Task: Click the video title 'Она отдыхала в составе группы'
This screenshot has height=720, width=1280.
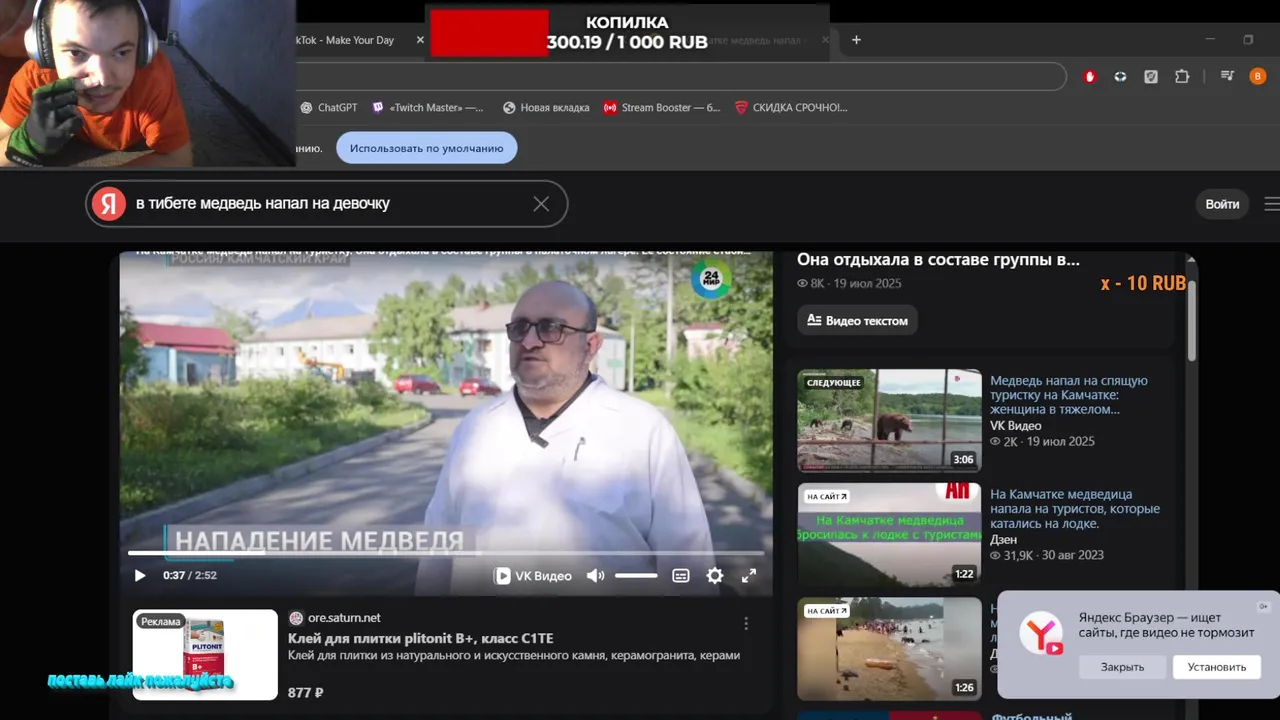Action: [938, 260]
